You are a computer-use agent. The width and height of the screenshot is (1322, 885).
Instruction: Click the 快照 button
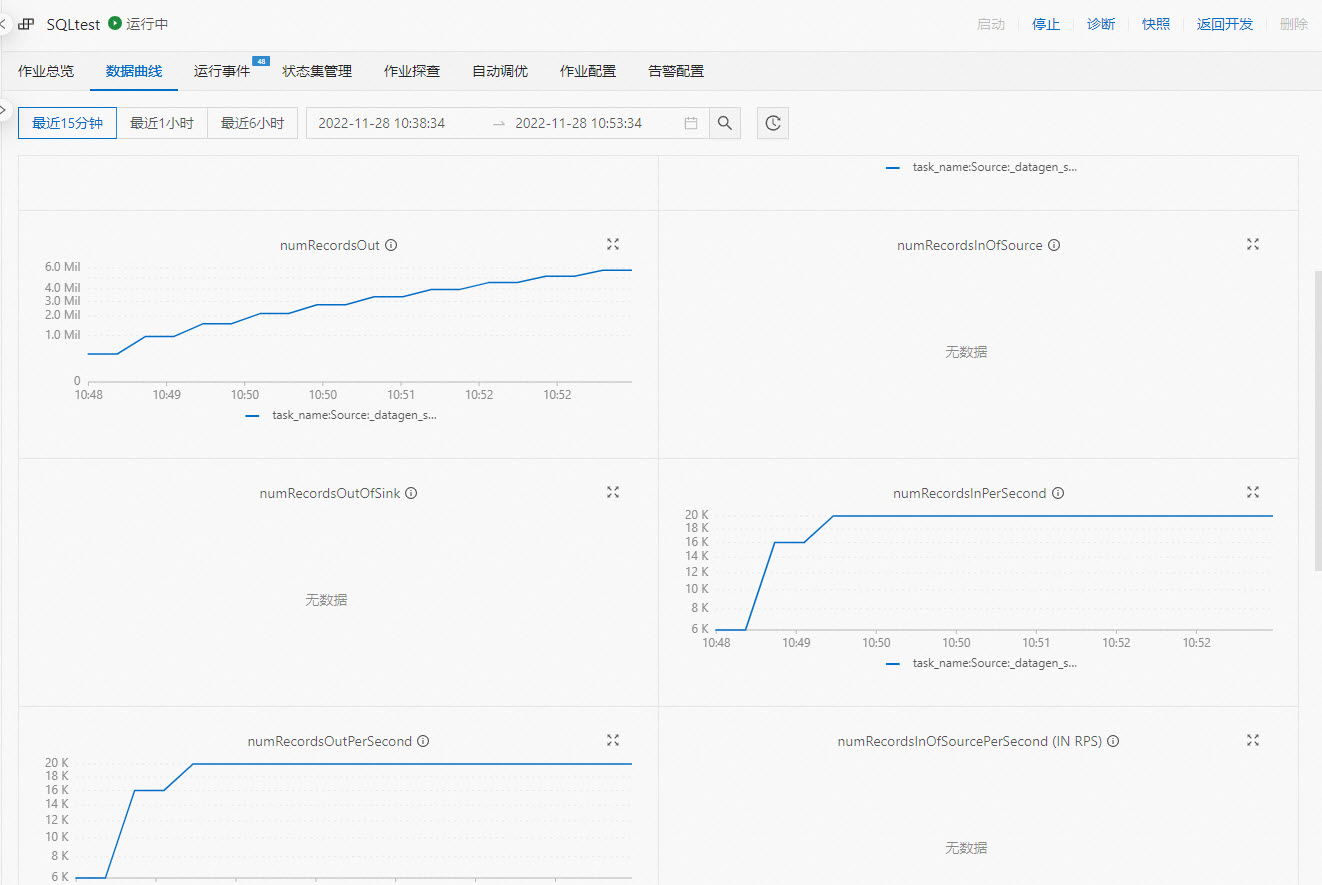click(x=1156, y=24)
